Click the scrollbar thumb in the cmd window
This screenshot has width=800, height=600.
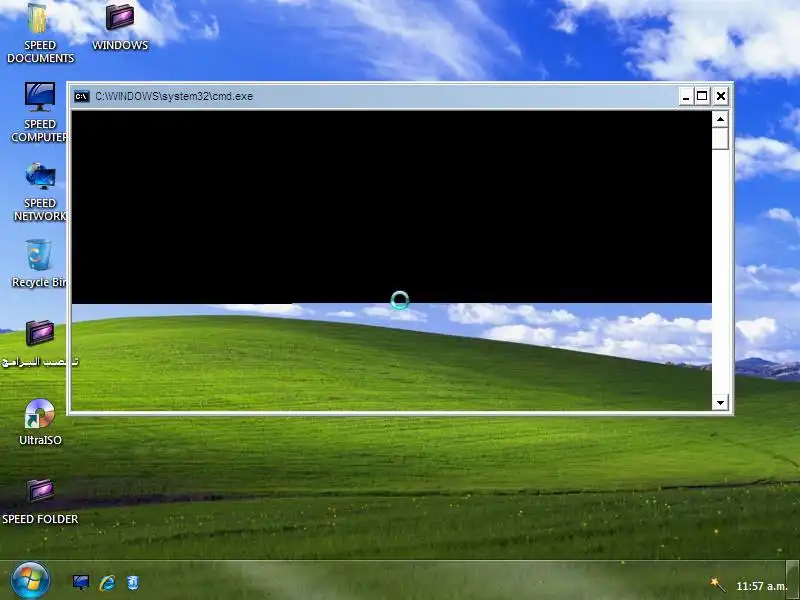pyautogui.click(x=720, y=138)
